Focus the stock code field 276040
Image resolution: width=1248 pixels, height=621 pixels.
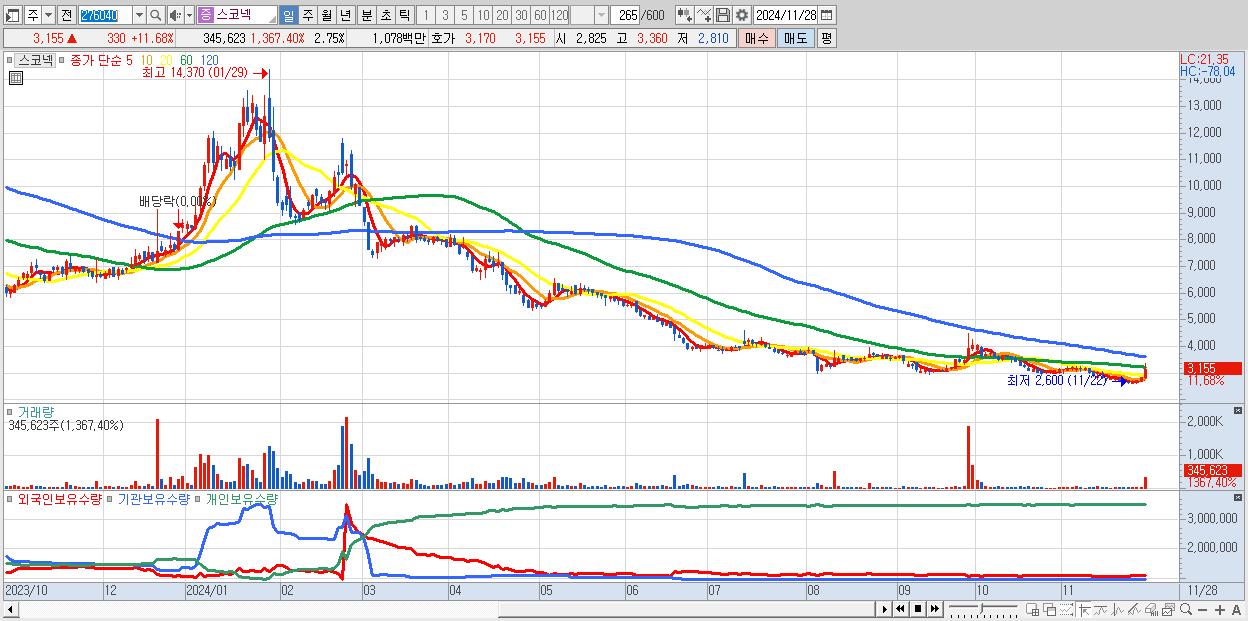click(105, 15)
